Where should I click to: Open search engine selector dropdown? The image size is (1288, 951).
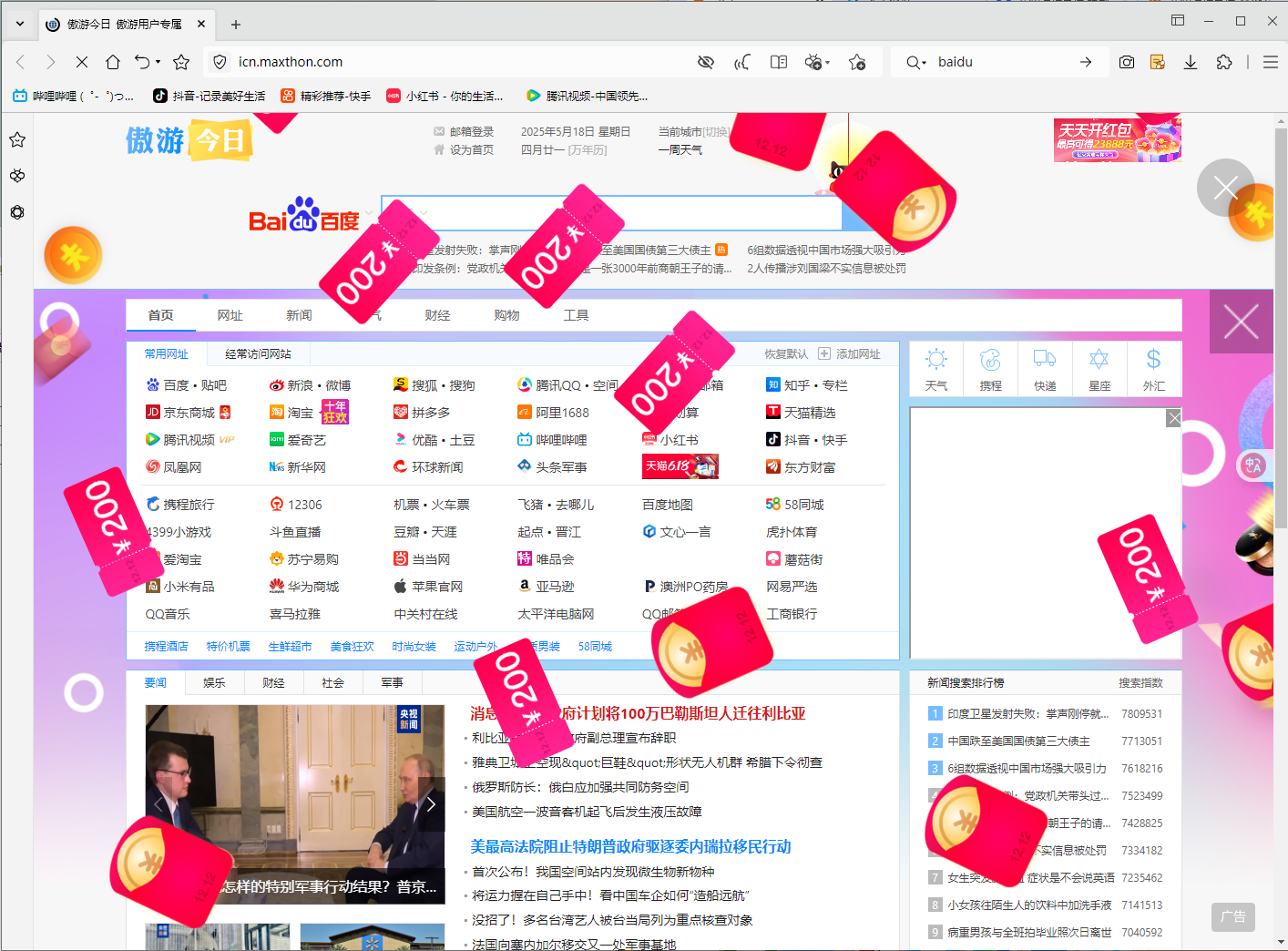pyautogui.click(x=916, y=62)
